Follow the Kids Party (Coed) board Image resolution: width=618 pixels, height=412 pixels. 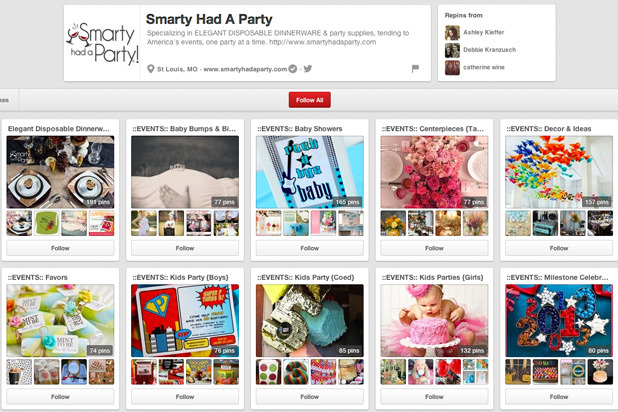click(309, 397)
